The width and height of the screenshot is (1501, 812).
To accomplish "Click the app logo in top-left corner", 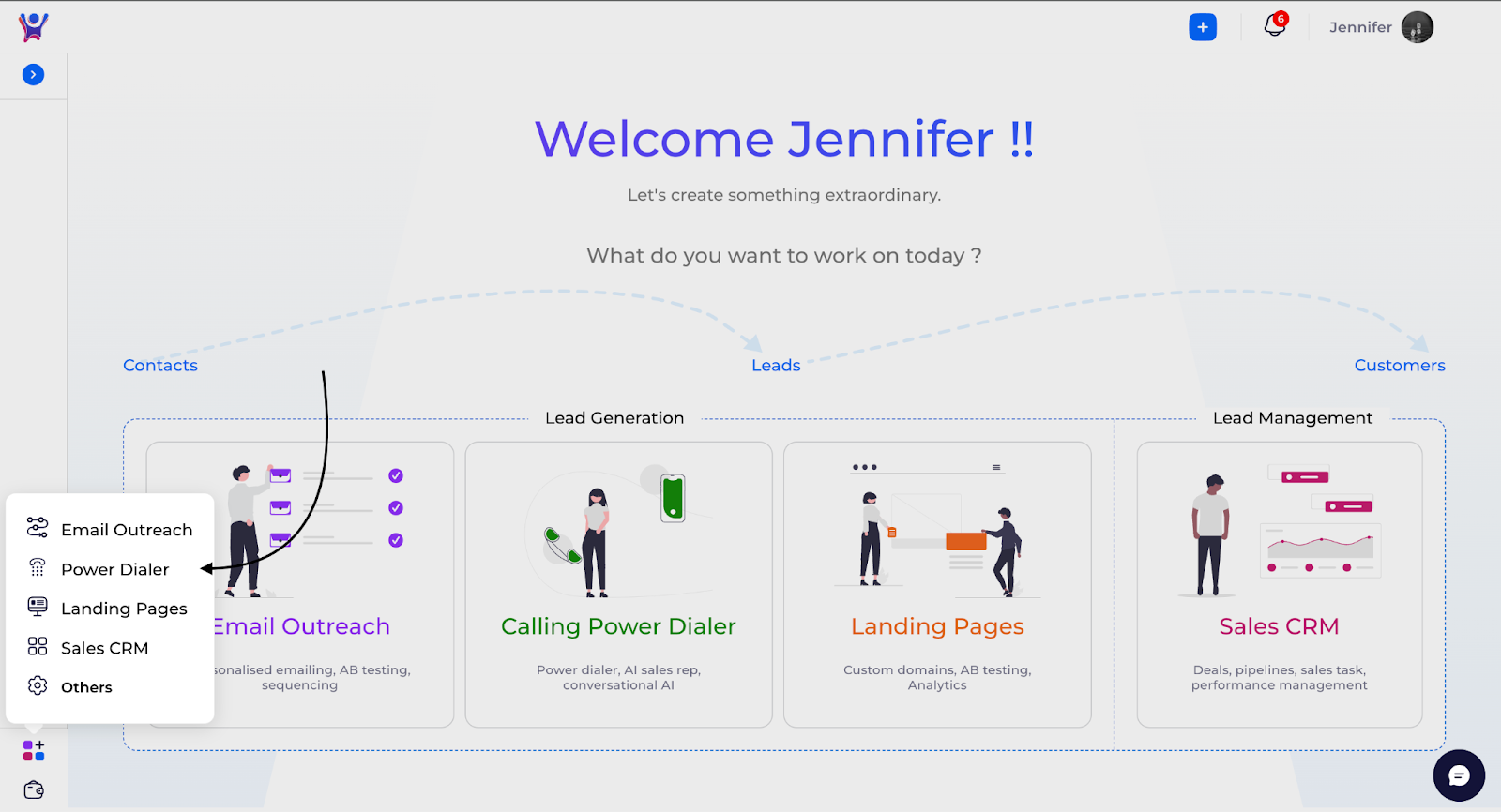I will coord(34,26).
